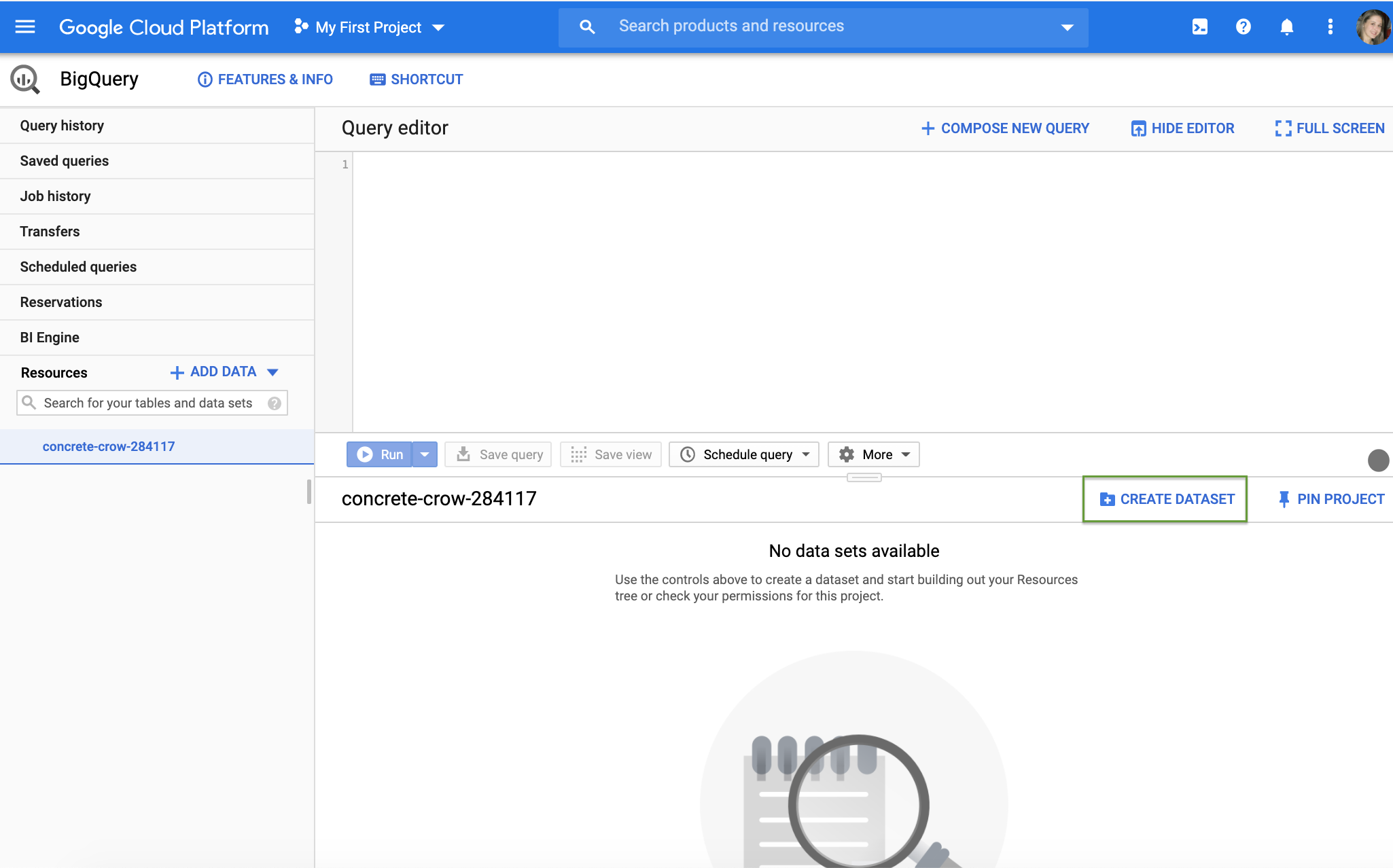Click the BigQuery product logo icon
Image resolution: width=1393 pixels, height=868 pixels.
(25, 79)
